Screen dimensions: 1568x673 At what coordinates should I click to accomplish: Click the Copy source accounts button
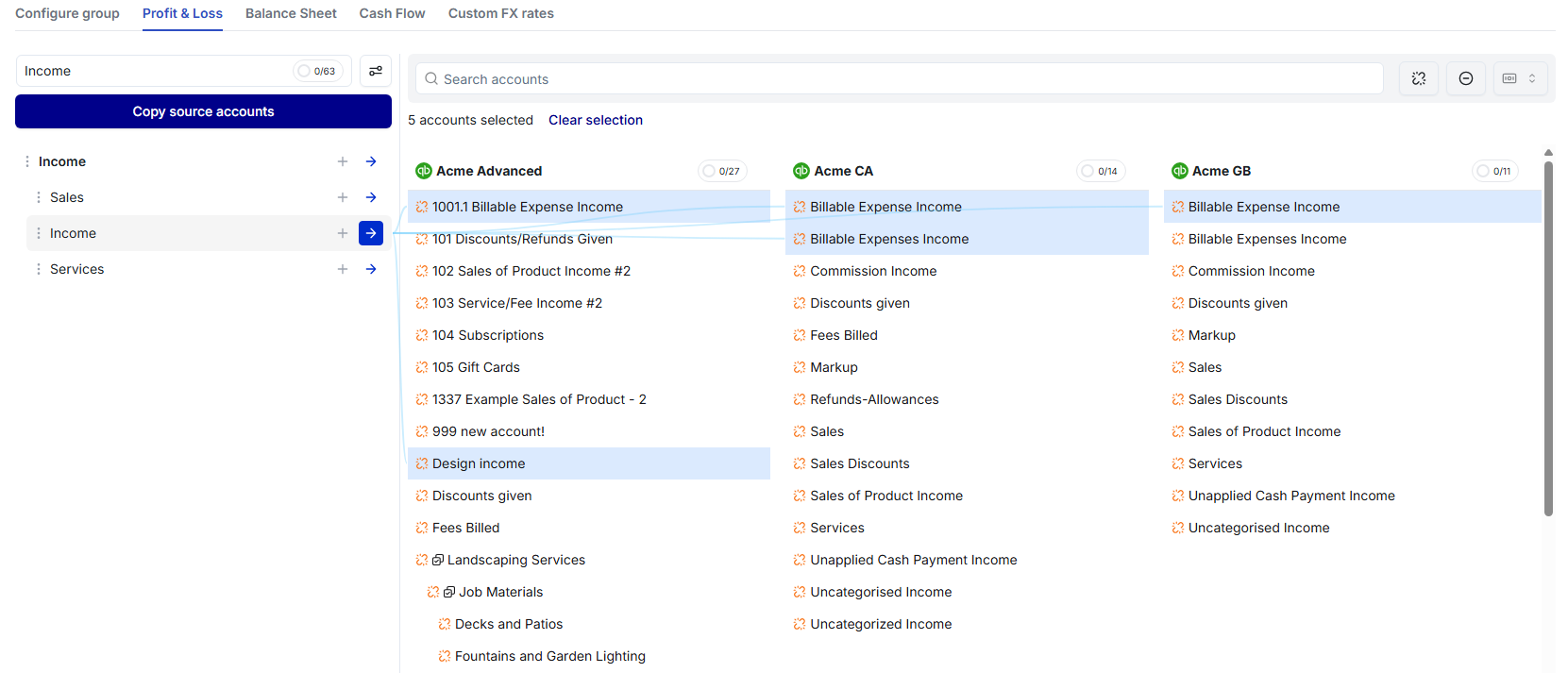pos(203,111)
